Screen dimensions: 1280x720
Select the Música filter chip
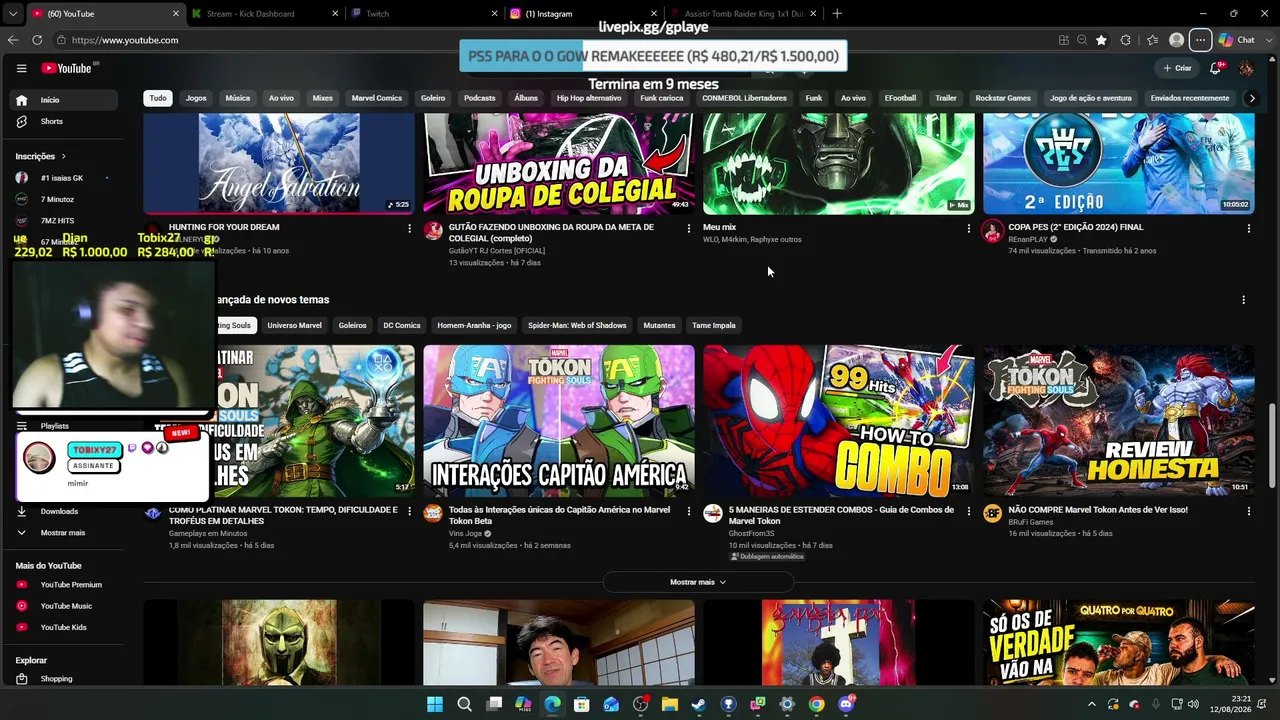pos(238,98)
